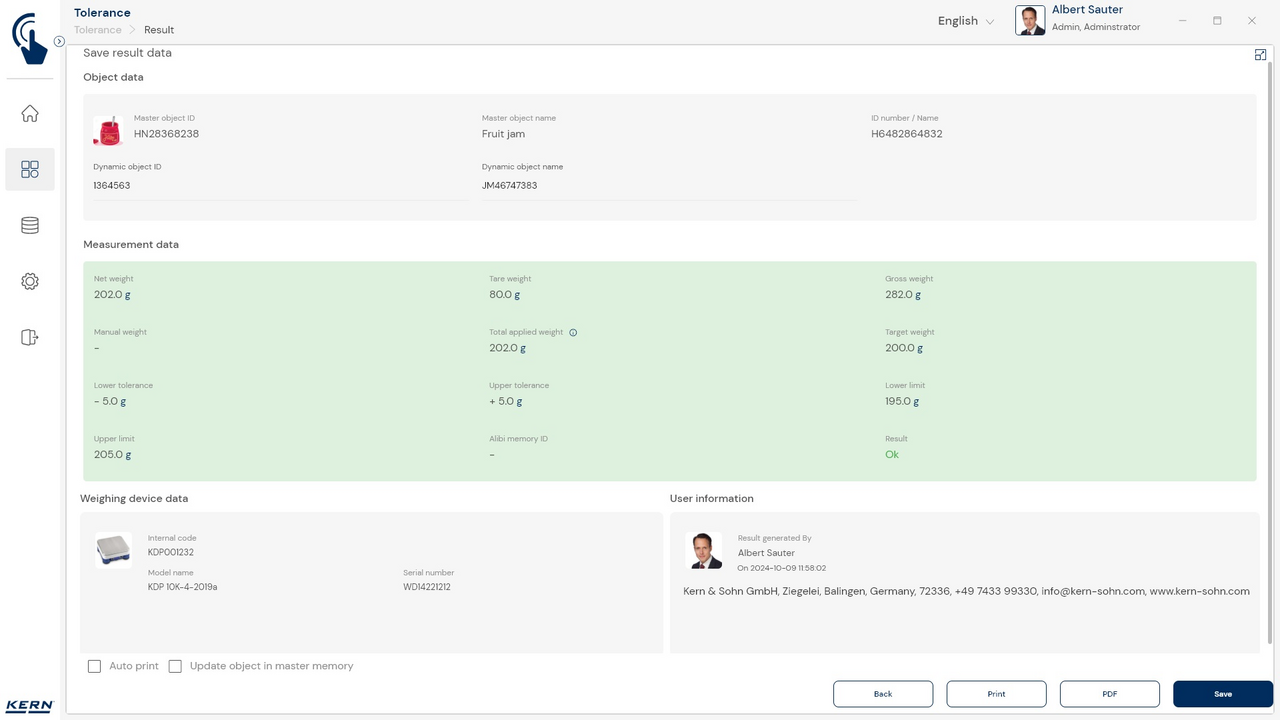Screen dimensions: 1280x720
Task: Click the logout icon in sidebar
Action: coord(30,338)
